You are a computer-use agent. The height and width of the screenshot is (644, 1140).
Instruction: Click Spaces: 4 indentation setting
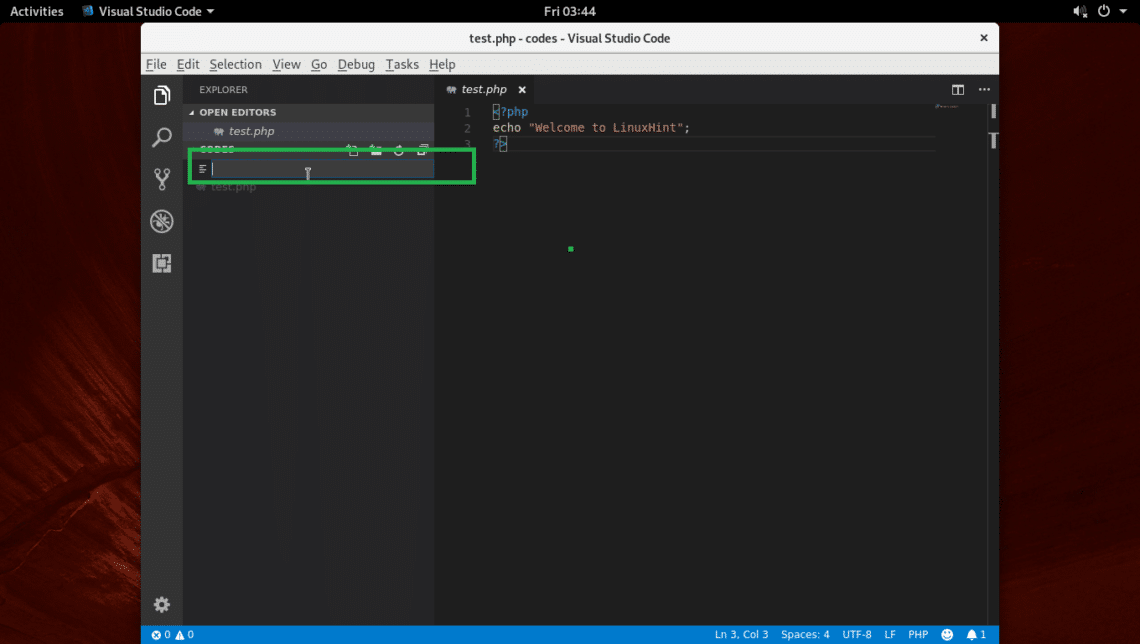click(x=805, y=635)
